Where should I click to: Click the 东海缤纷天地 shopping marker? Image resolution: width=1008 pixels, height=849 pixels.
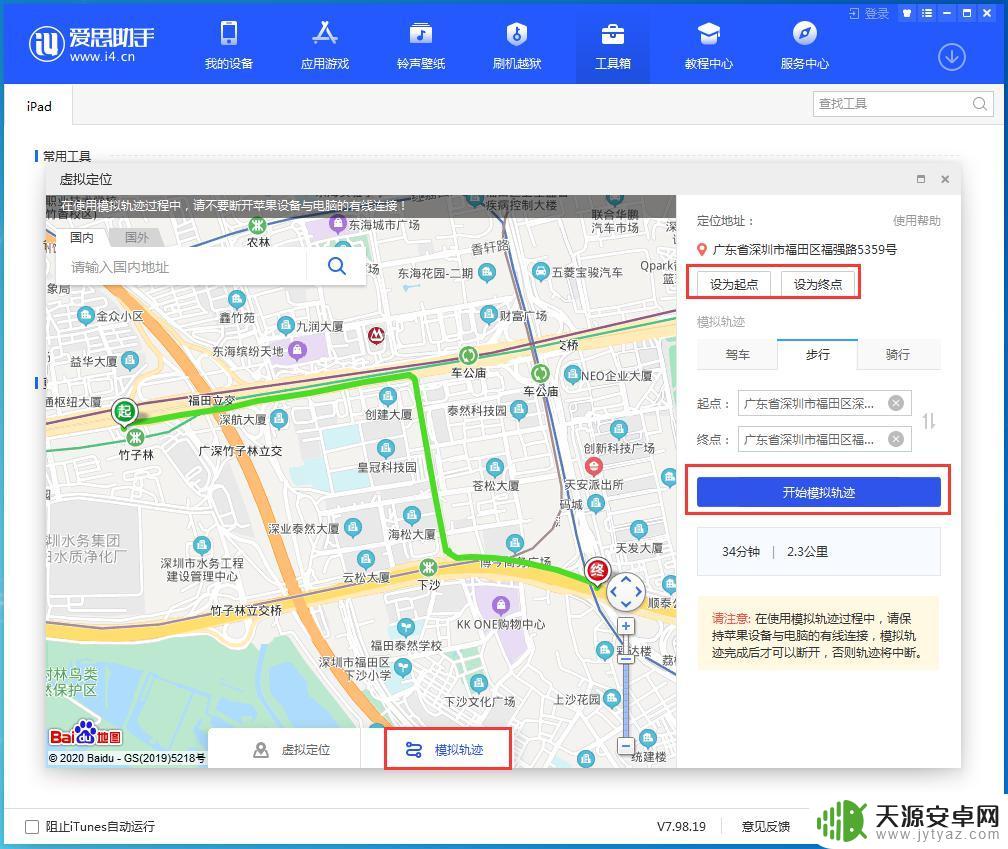coord(297,350)
